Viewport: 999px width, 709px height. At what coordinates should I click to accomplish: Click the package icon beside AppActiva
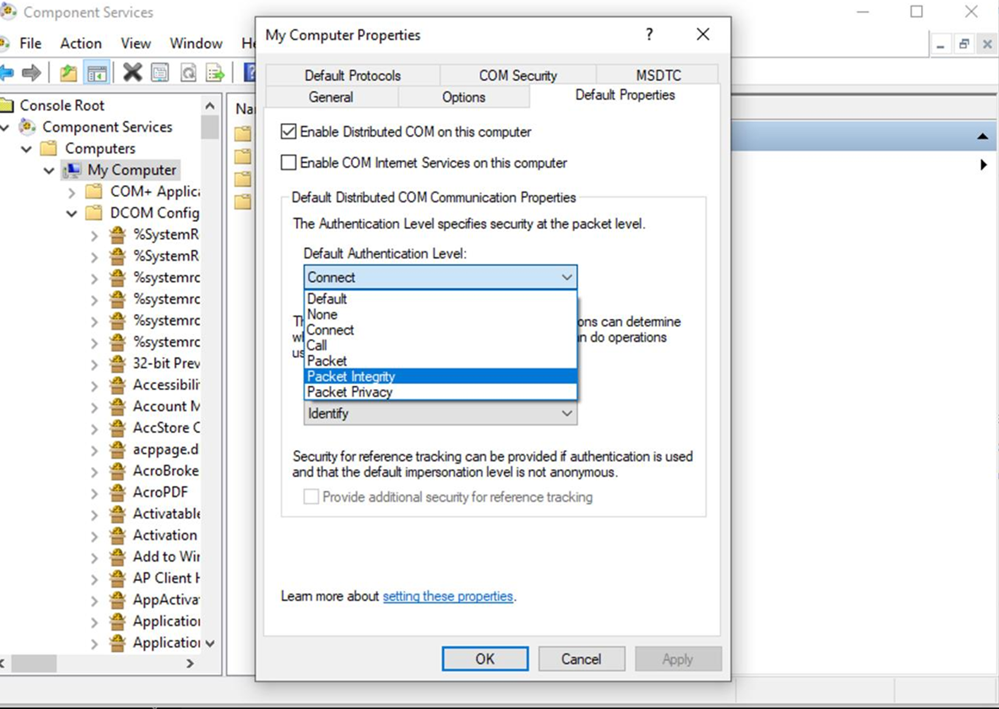coord(117,599)
